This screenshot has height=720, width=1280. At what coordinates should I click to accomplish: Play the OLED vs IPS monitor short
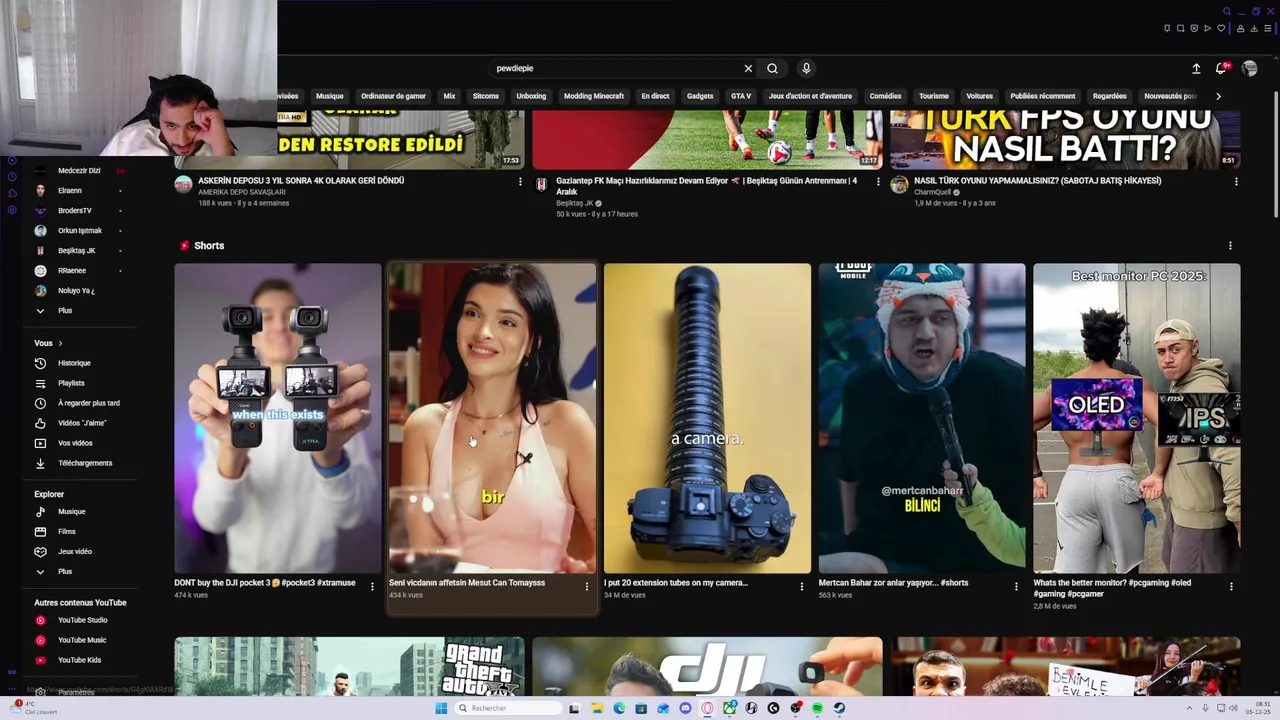click(x=1137, y=418)
